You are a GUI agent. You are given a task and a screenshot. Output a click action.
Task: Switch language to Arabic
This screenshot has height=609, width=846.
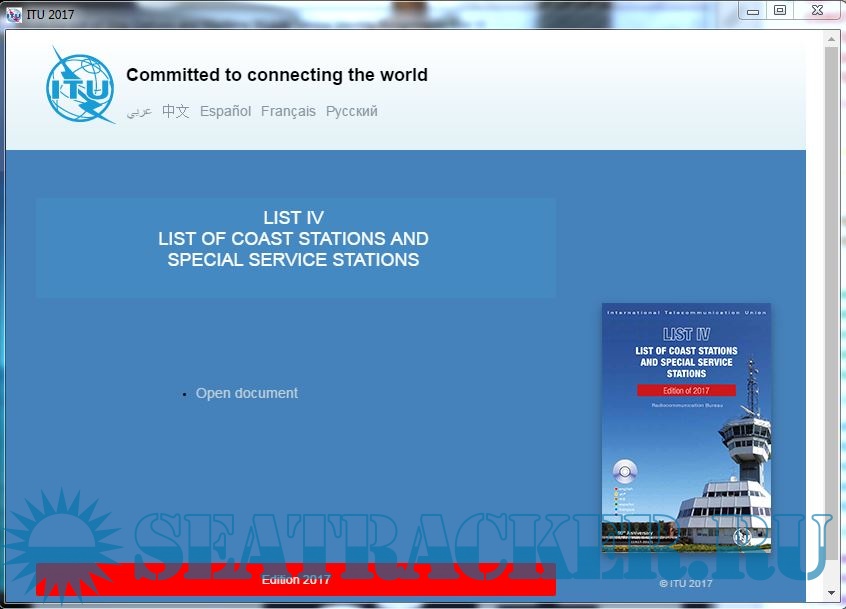coord(139,112)
